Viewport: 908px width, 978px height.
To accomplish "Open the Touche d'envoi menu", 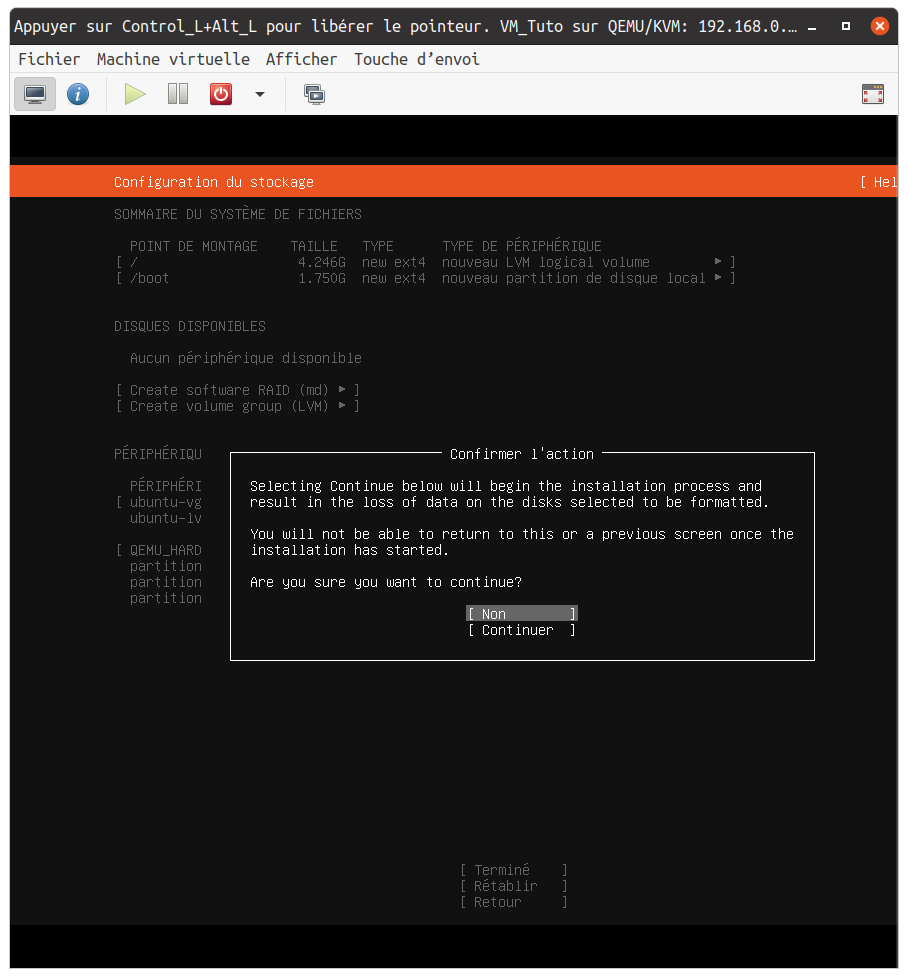I will [416, 59].
